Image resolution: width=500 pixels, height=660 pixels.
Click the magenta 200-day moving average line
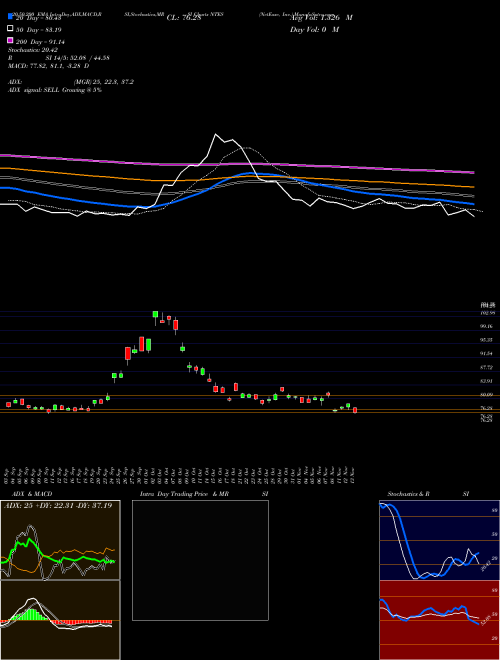[237, 164]
